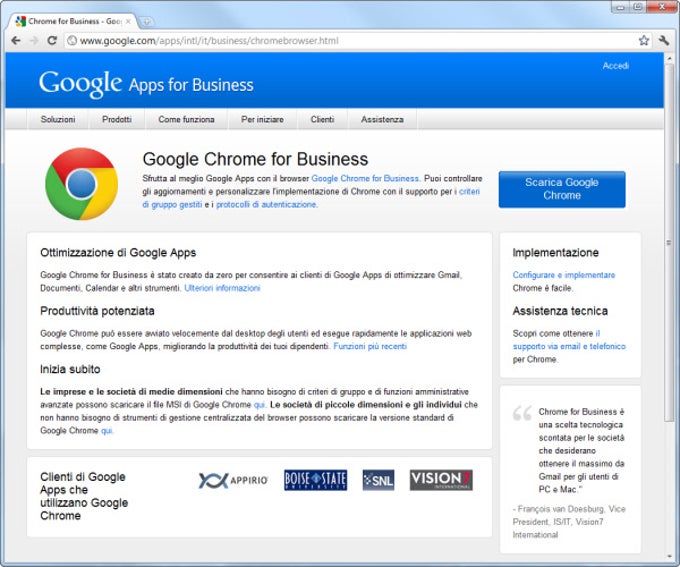The width and height of the screenshot is (680, 567).
Task: Minimize the Chrome window
Action: pyautogui.click(x=621, y=7)
